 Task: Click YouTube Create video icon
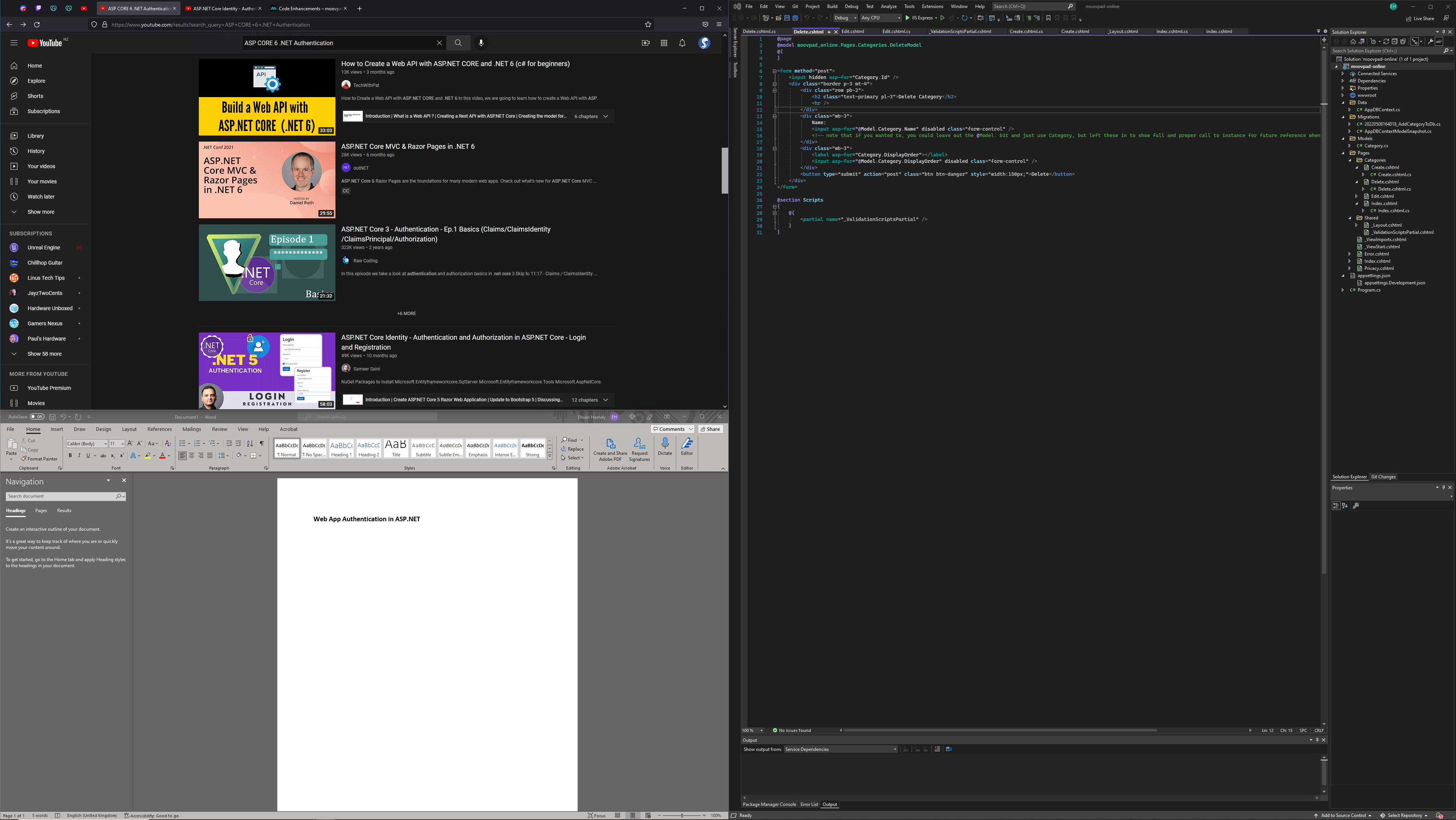pos(645,43)
